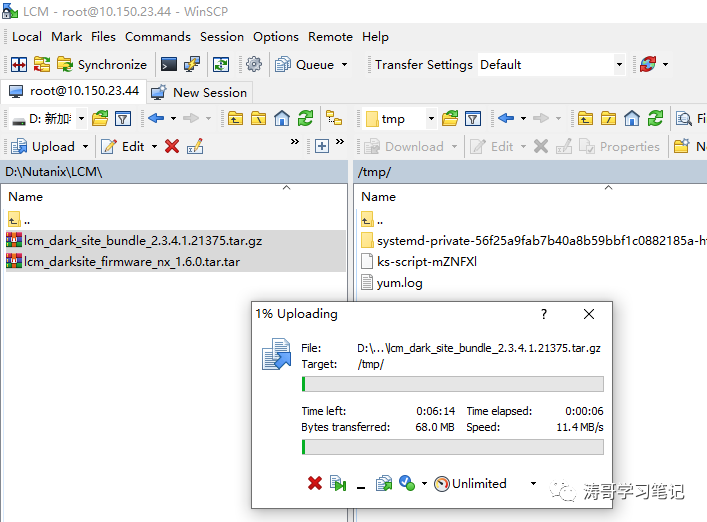Viewport: 707px width, 522px height.
Task: Open the terminal console icon
Action: [169, 64]
